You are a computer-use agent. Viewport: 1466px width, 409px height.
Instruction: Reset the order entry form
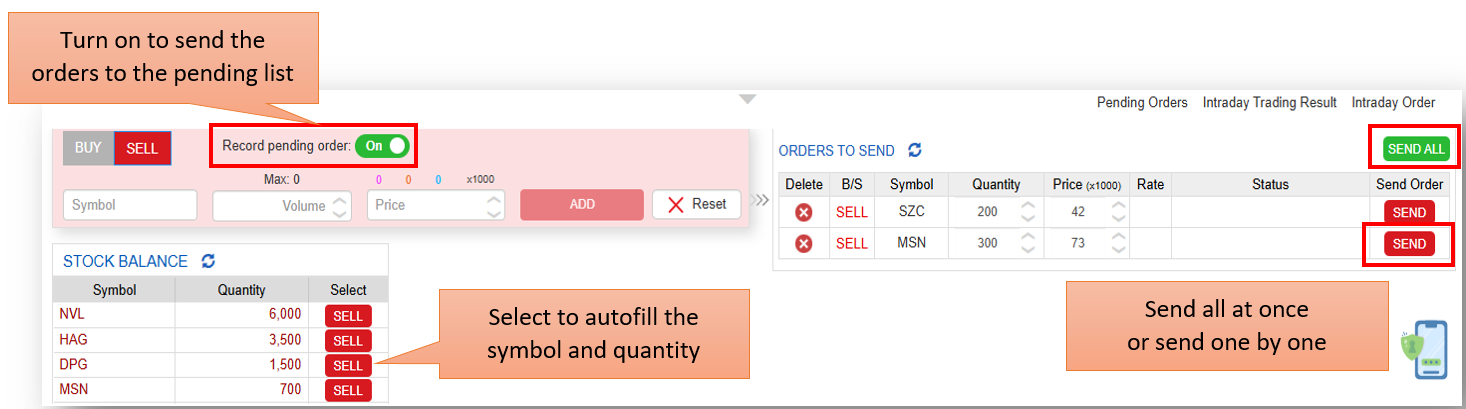pyautogui.click(x=696, y=204)
